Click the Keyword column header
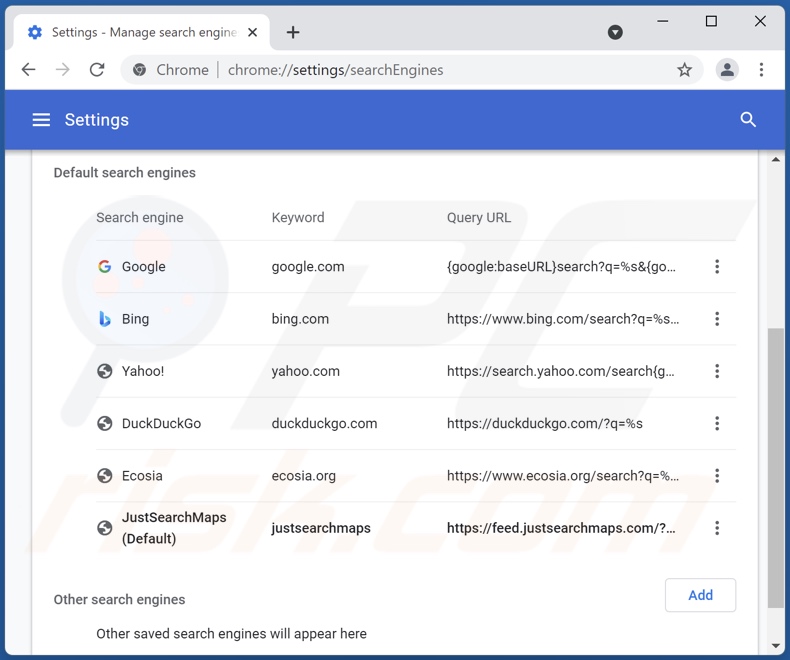The image size is (790, 660). click(x=298, y=218)
